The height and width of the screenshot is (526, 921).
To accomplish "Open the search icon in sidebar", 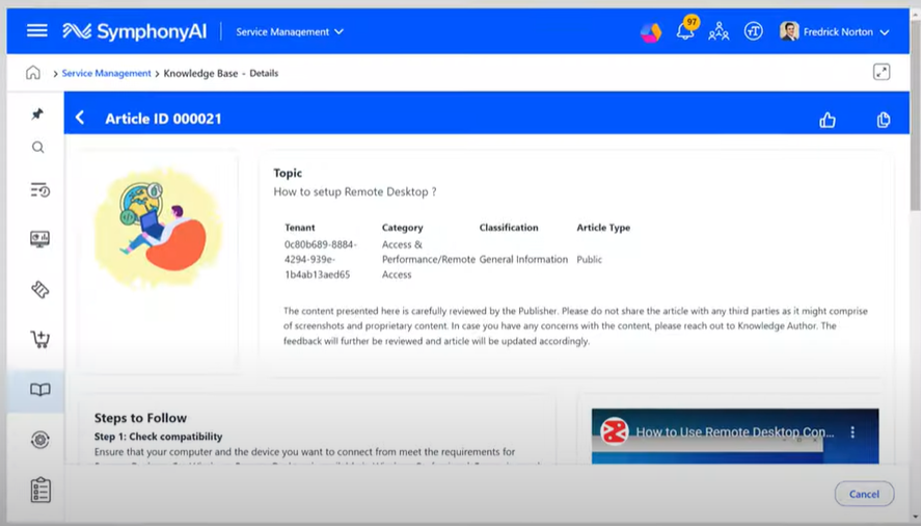I will coord(38,148).
